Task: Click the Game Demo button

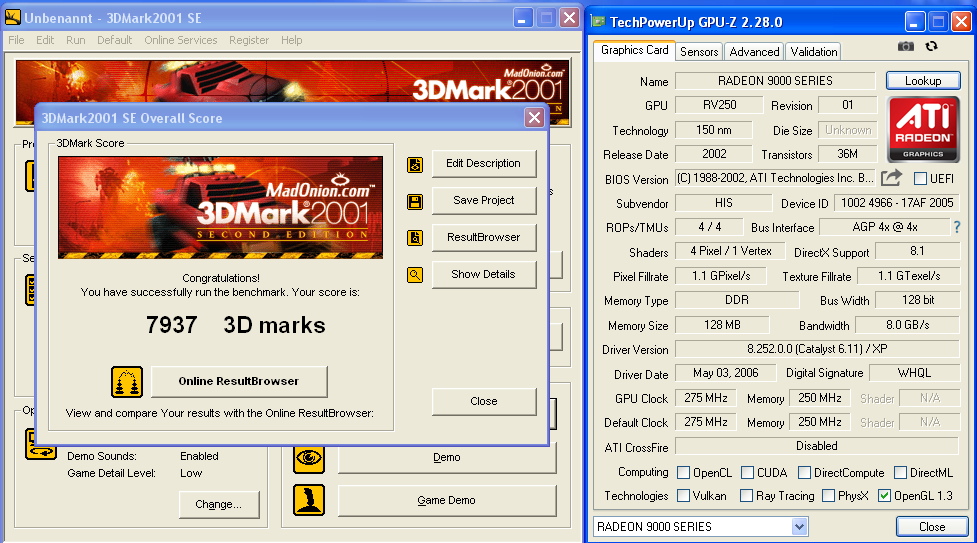Action: tap(447, 500)
